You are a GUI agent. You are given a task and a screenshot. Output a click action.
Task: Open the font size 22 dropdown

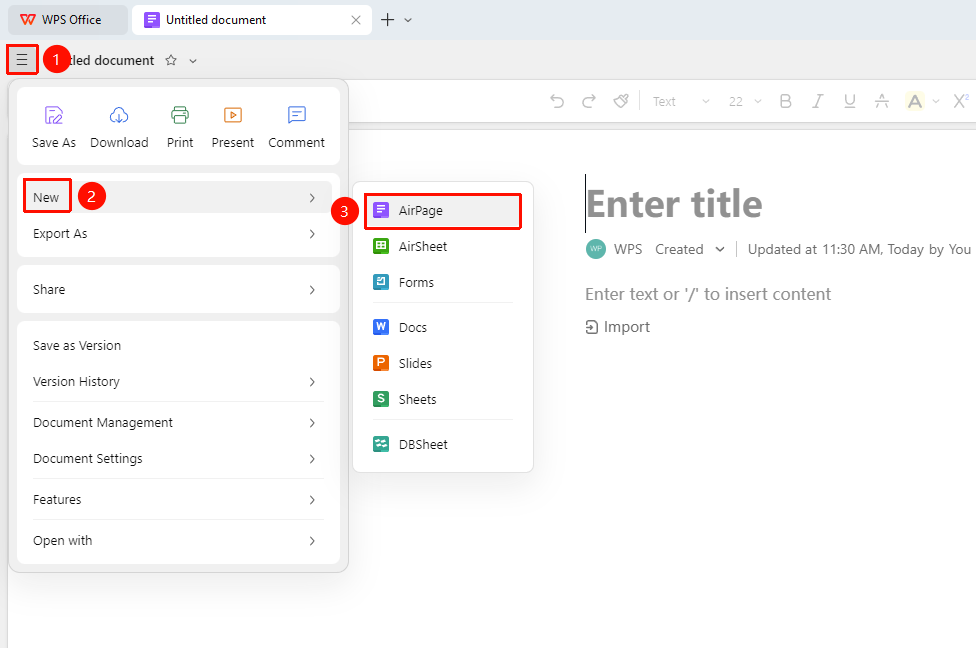tap(744, 101)
